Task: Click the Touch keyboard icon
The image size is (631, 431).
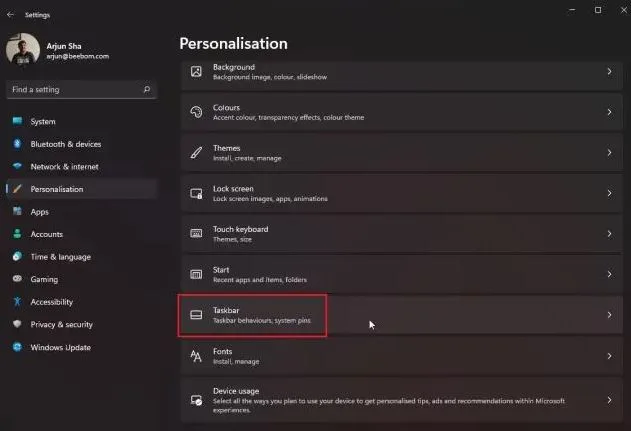Action: [196, 233]
